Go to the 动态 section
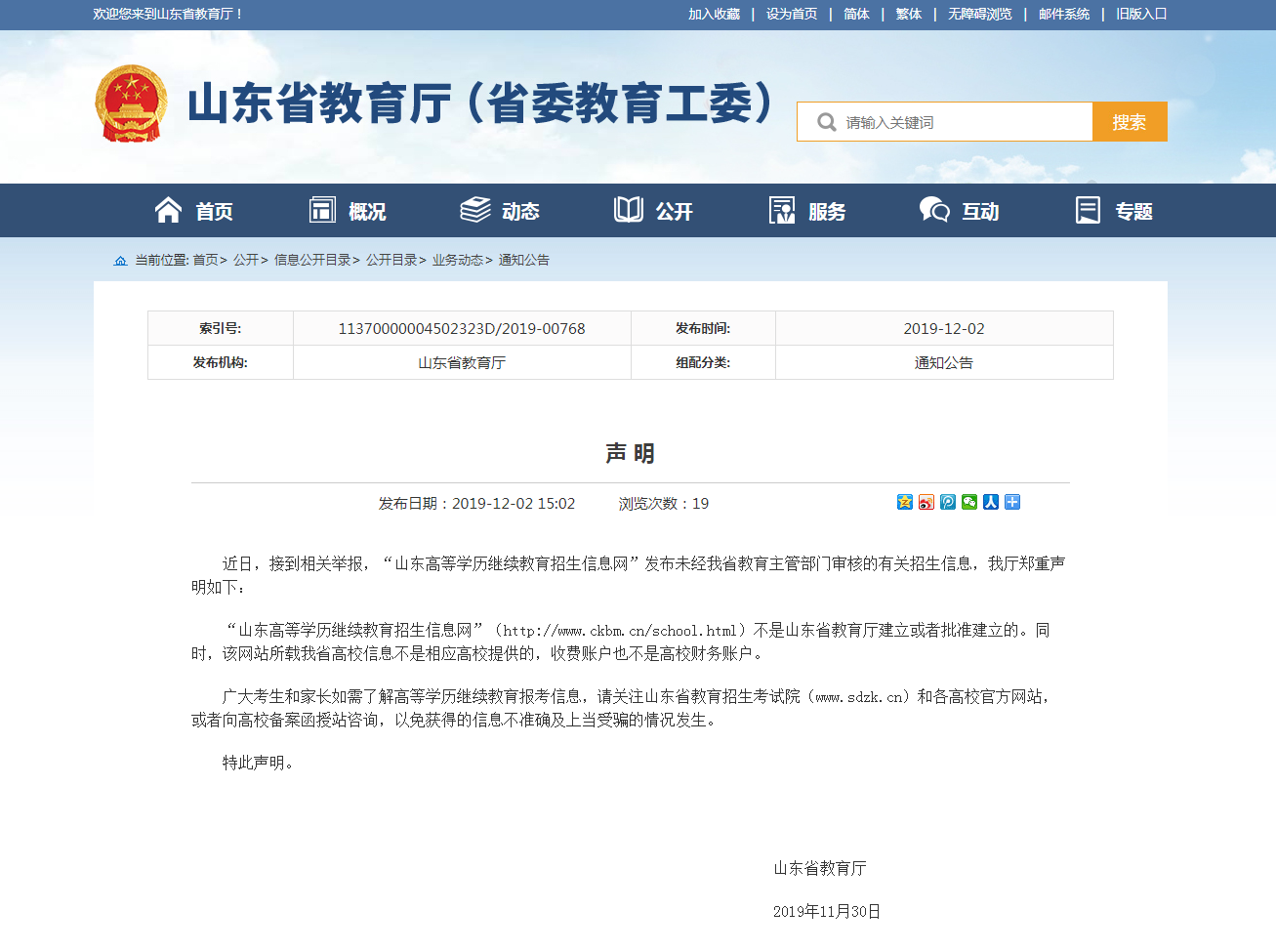The width and height of the screenshot is (1276, 952). [x=500, y=211]
